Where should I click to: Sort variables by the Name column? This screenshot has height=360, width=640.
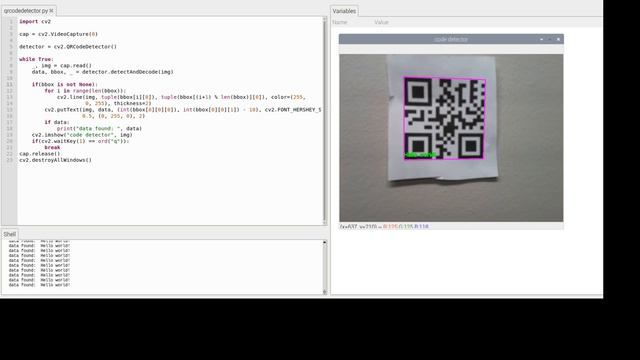click(340, 22)
